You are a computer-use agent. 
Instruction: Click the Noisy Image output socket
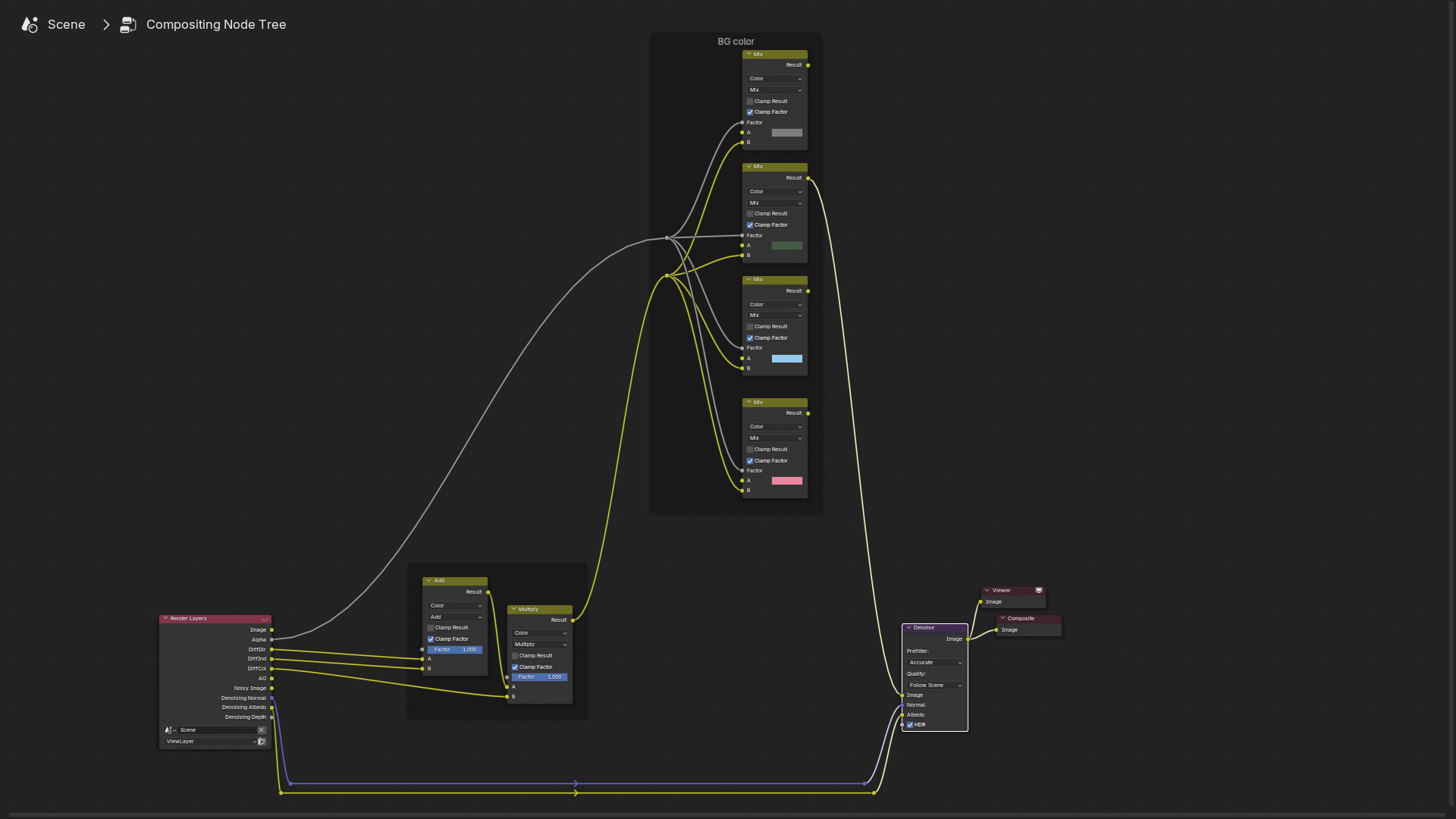(271, 689)
